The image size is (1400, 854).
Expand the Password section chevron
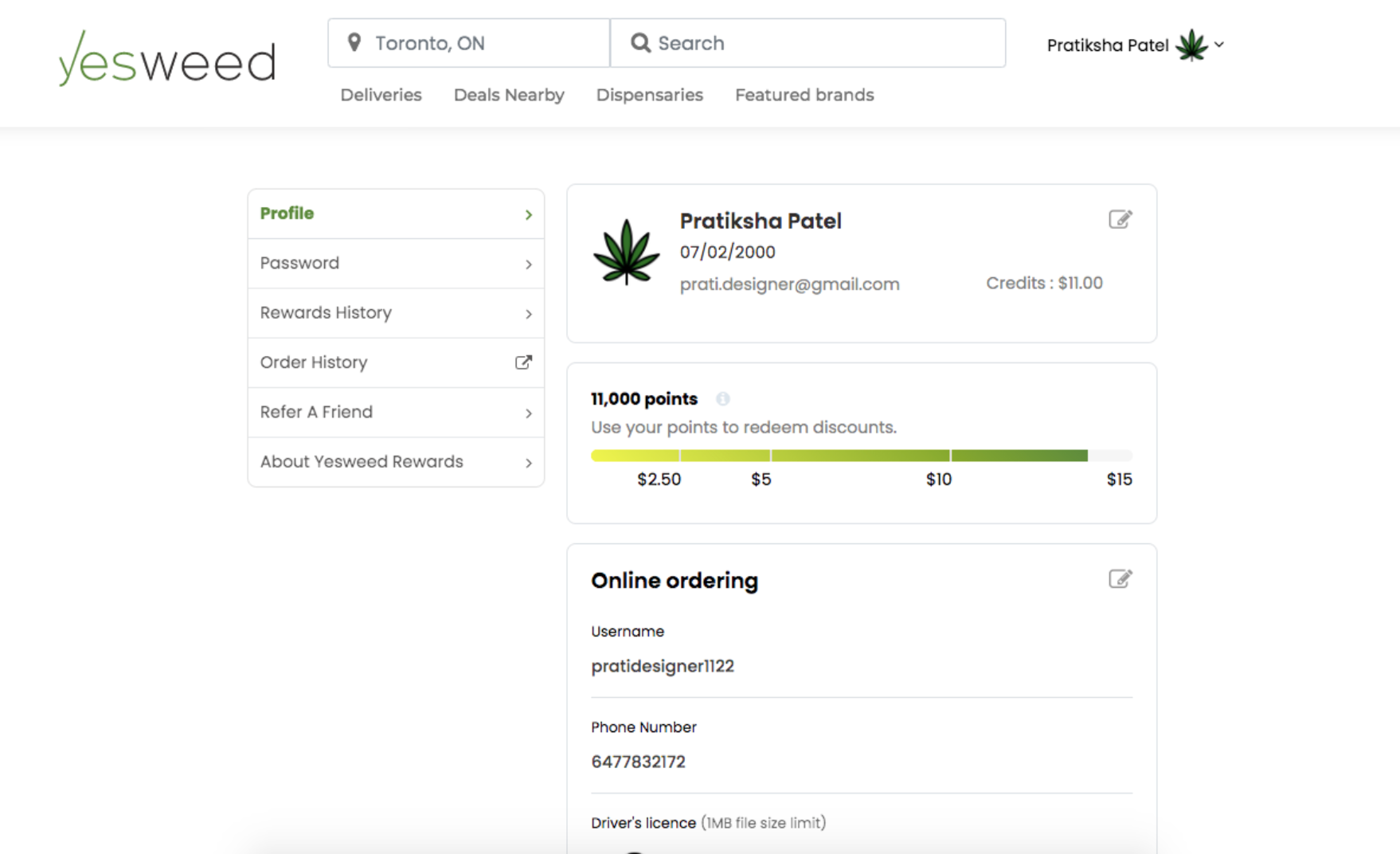click(x=528, y=264)
